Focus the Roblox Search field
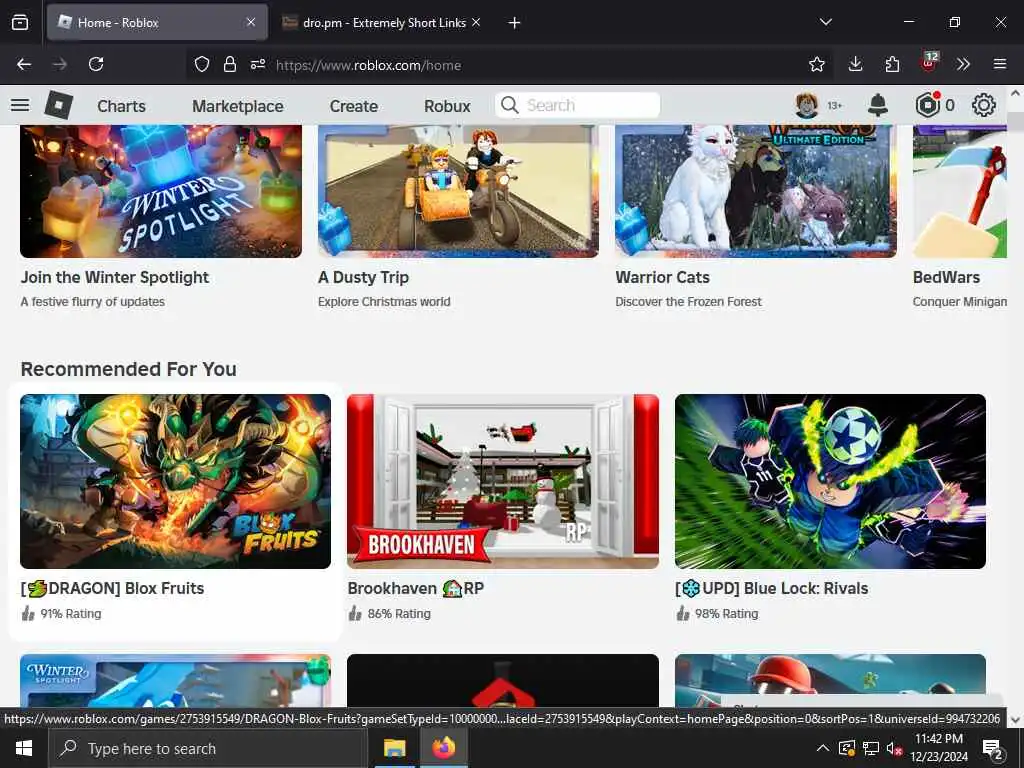 (x=577, y=105)
